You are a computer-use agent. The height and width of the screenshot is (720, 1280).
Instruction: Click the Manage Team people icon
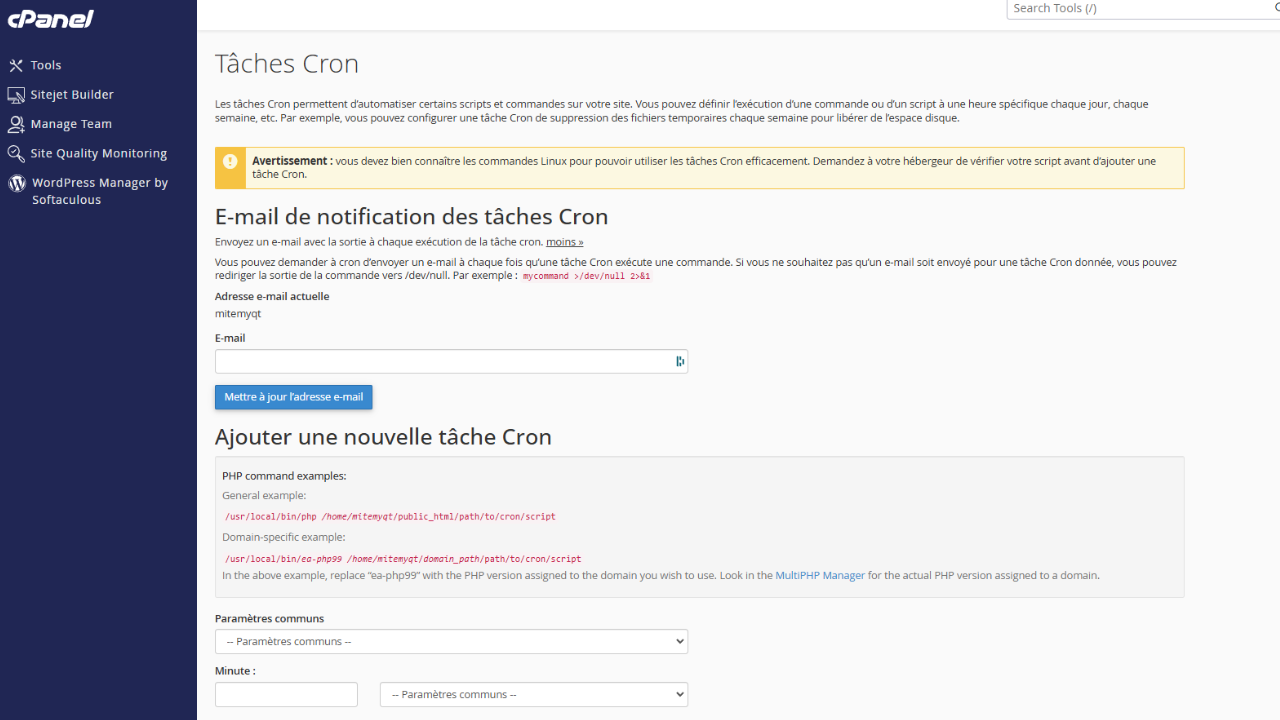16,124
